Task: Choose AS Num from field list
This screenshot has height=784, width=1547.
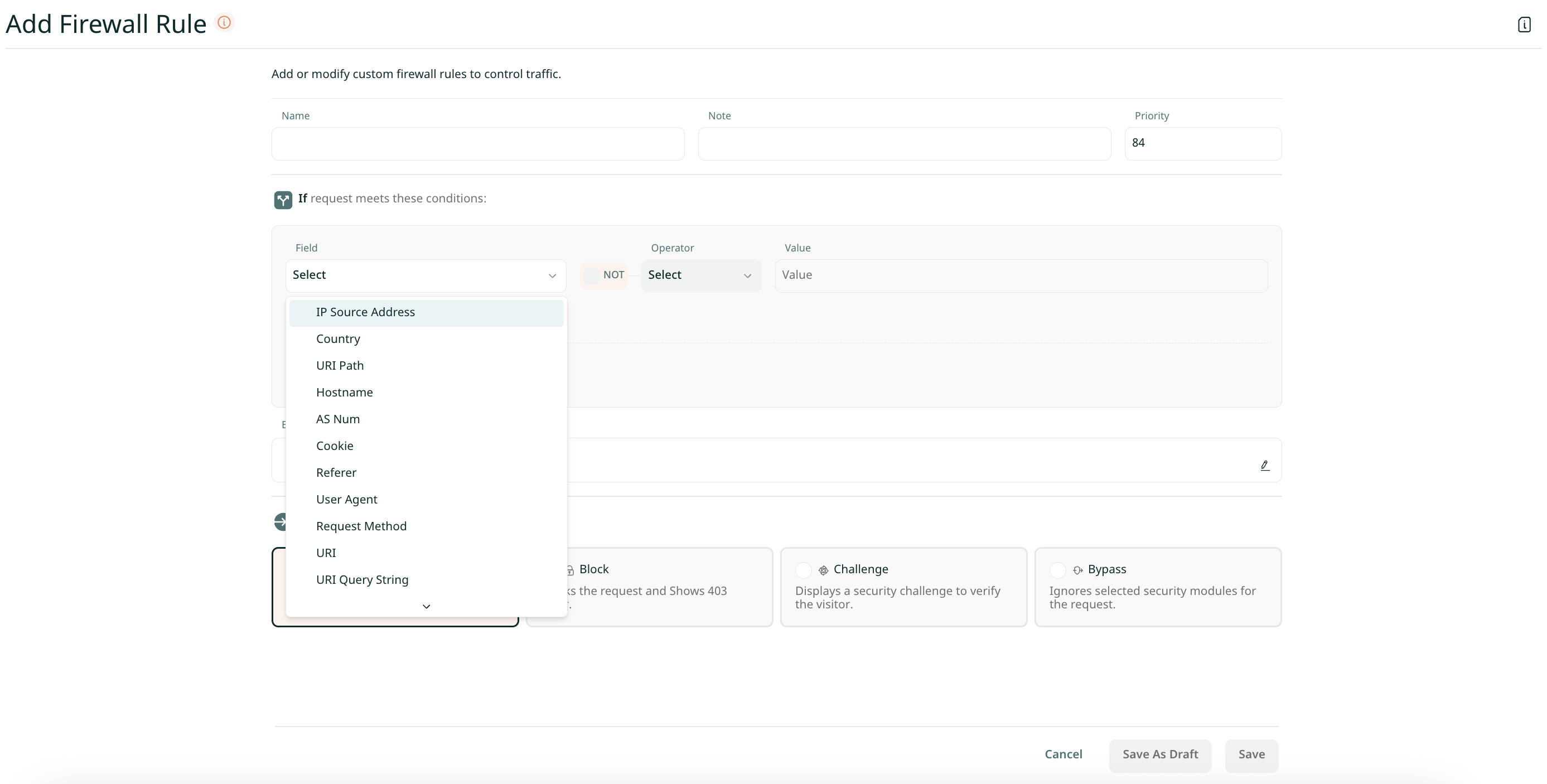Action: pyautogui.click(x=427, y=420)
